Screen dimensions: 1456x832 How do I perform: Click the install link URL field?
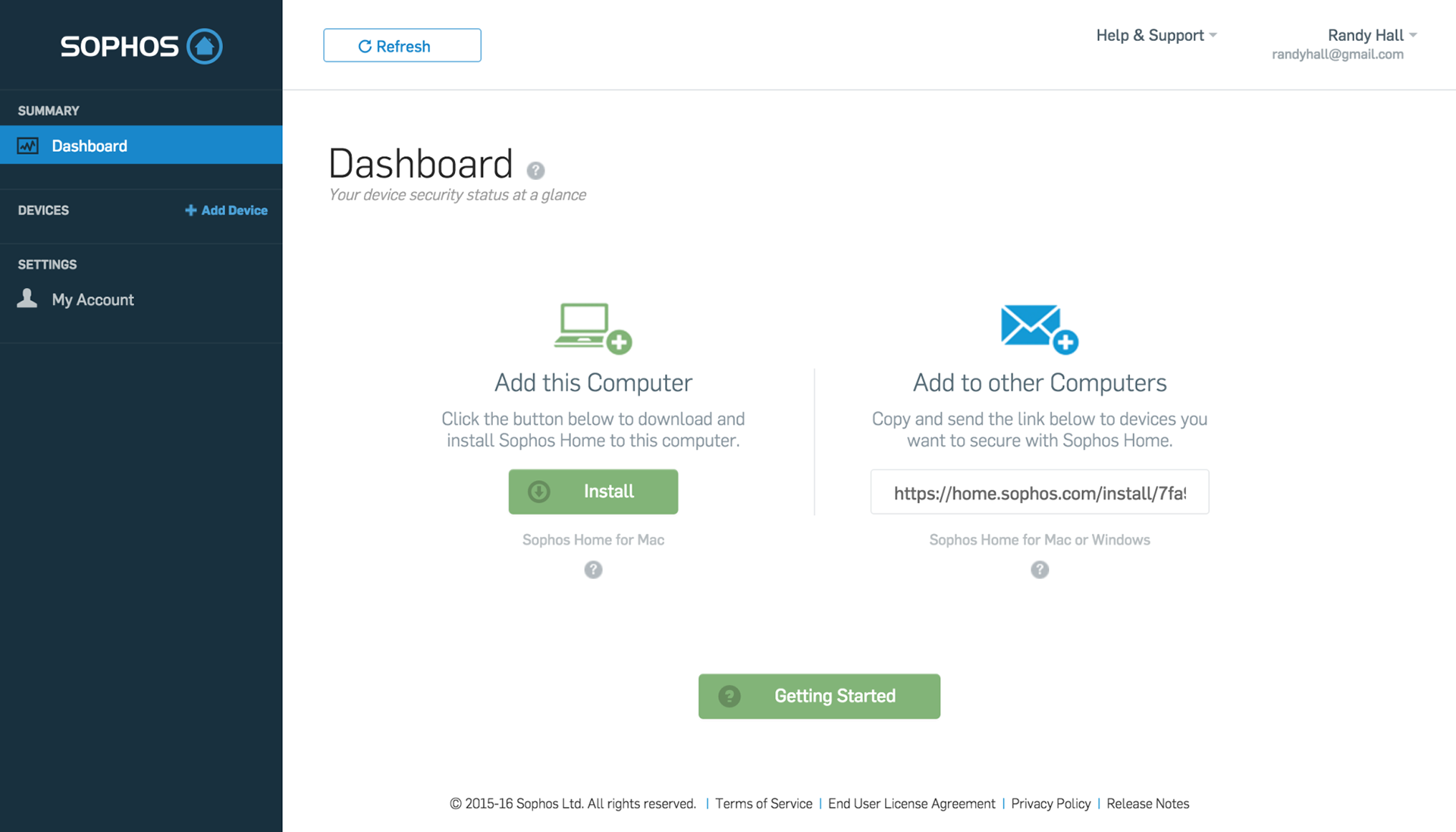point(1040,492)
